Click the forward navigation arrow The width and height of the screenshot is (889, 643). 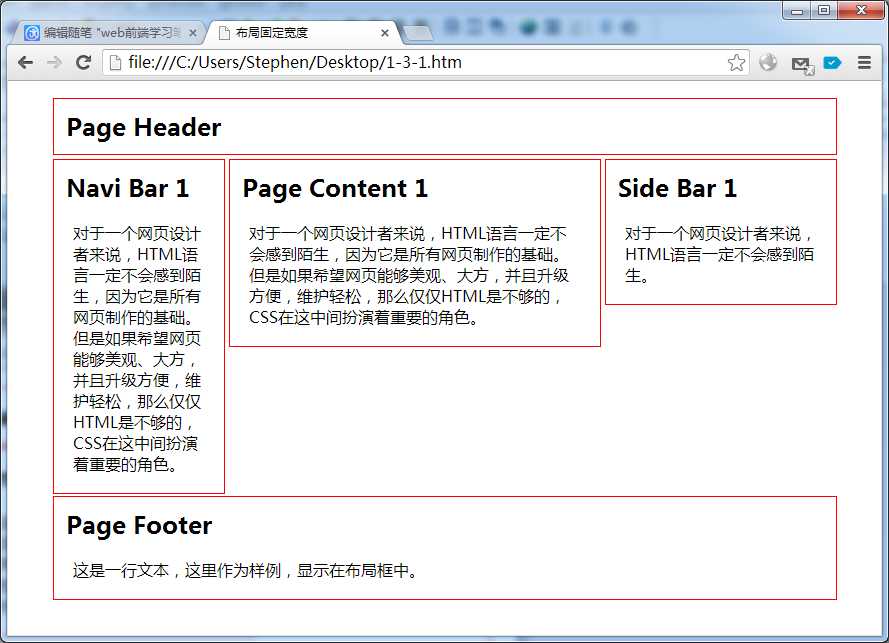(54, 62)
